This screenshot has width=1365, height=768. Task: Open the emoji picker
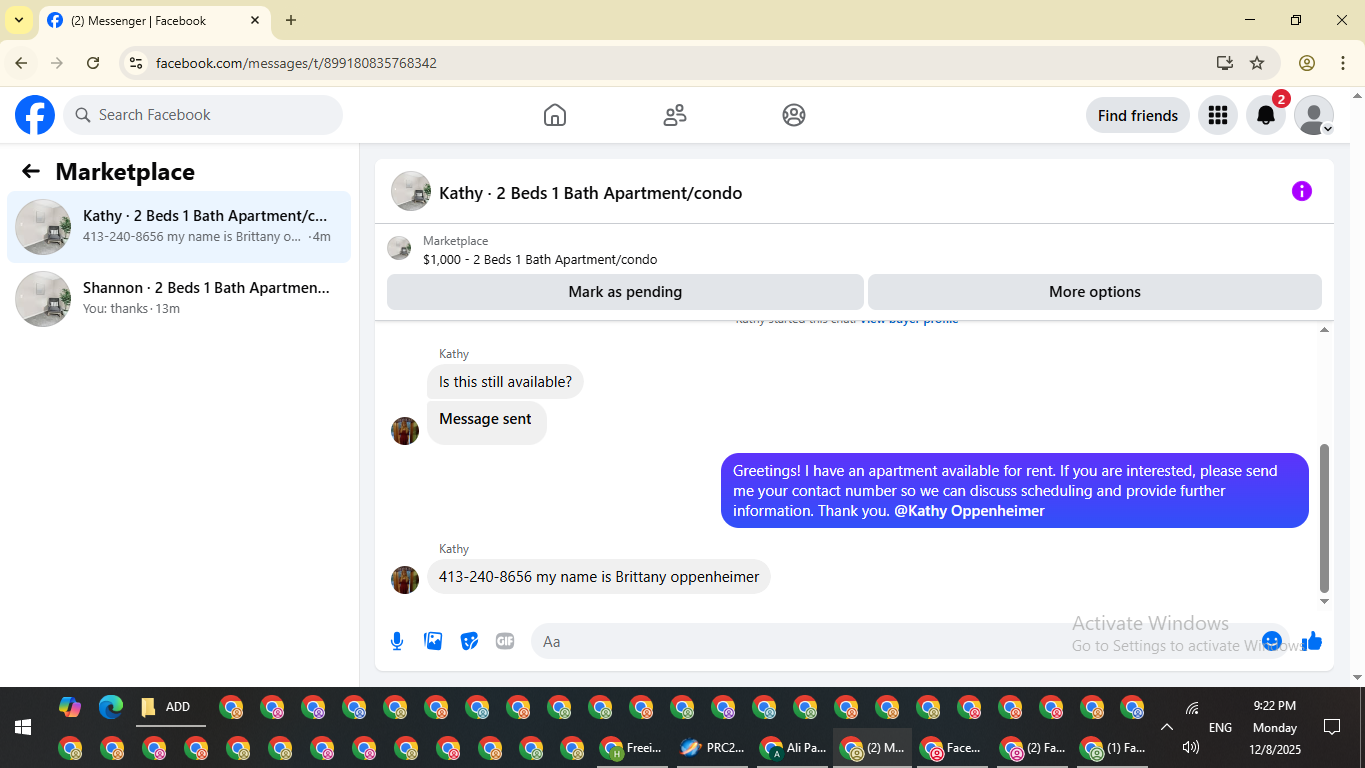[1272, 641]
